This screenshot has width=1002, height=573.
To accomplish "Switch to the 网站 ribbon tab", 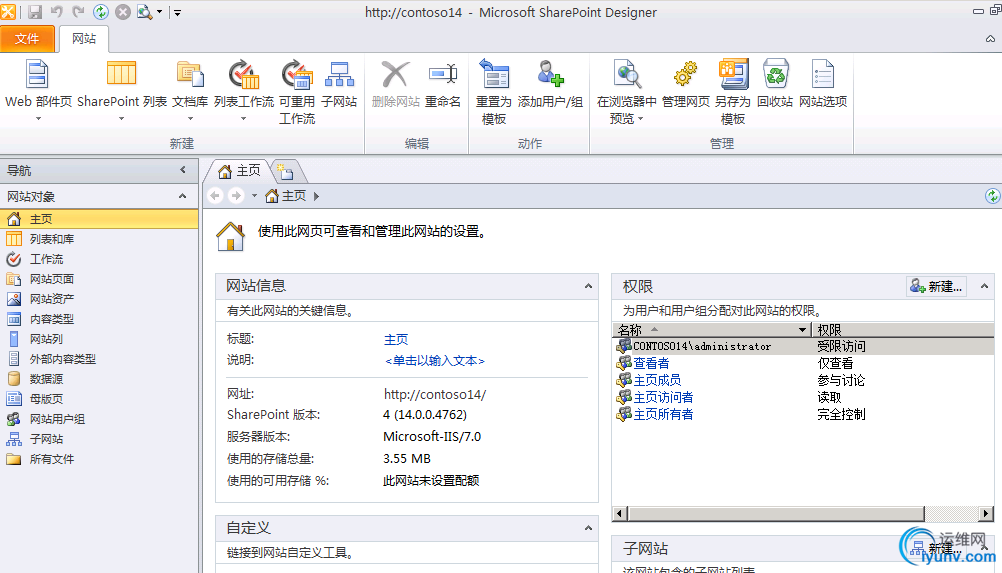I will click(84, 39).
